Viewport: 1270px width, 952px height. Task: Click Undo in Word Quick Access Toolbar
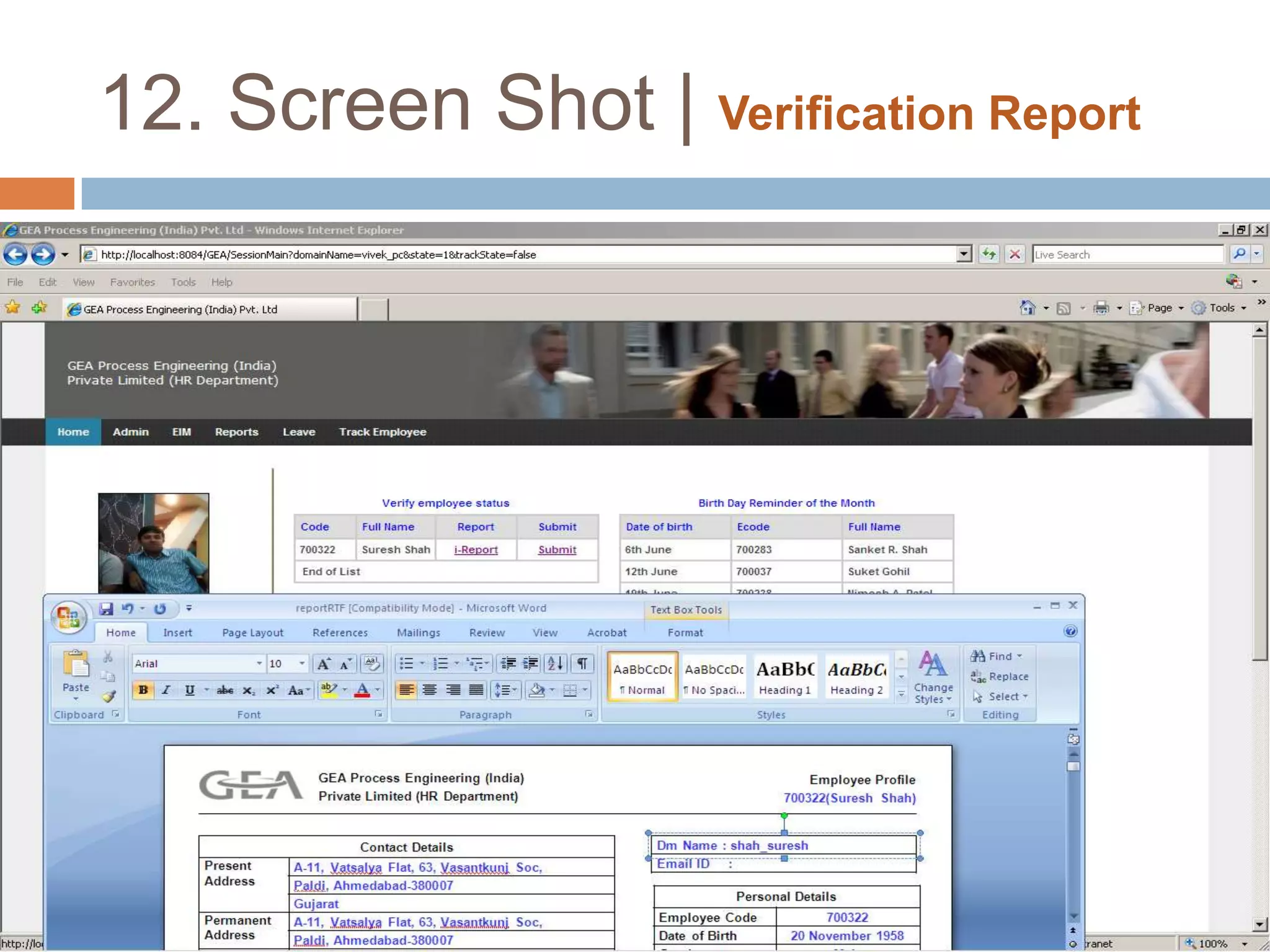pyautogui.click(x=128, y=609)
